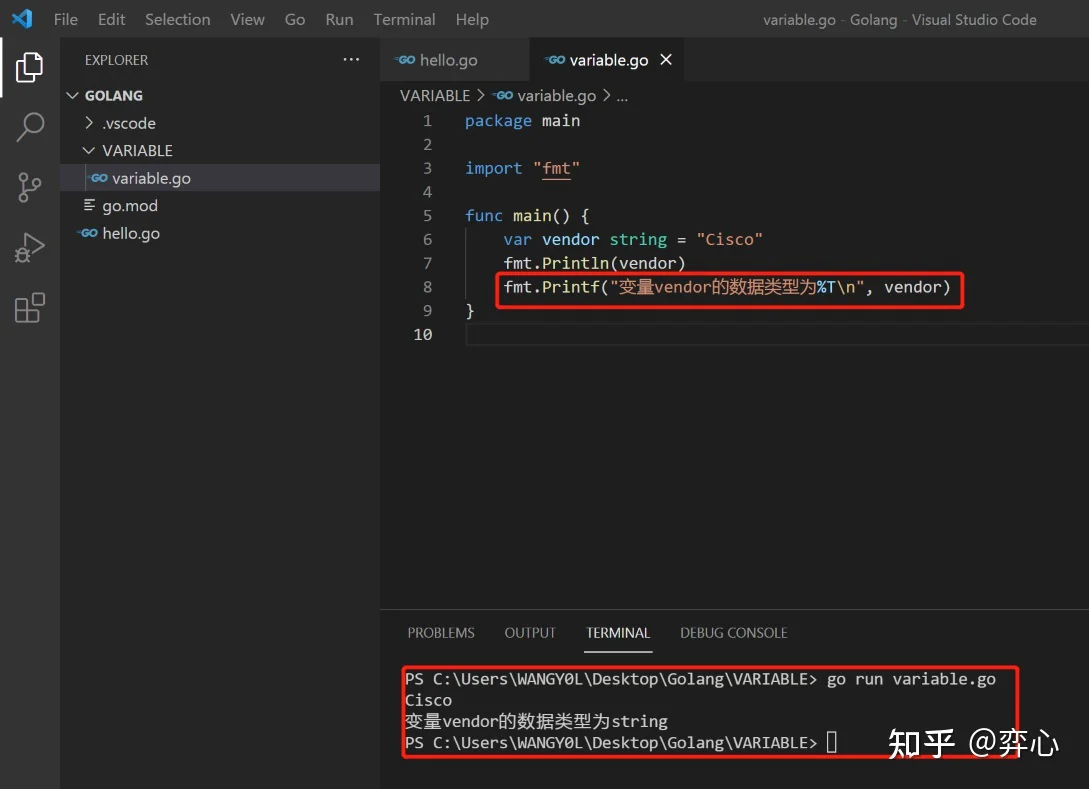
Task: Click the fmt.Println(vendor) code line
Action: 595,263
